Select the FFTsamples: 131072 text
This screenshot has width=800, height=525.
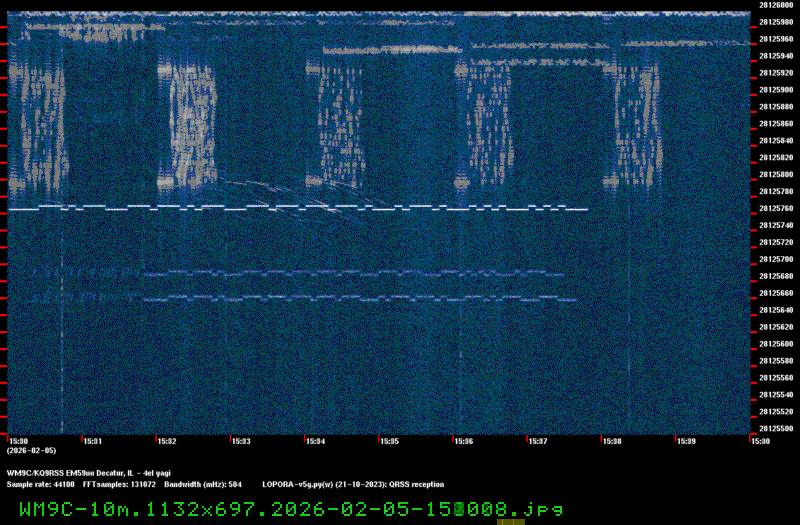pyautogui.click(x=119, y=485)
